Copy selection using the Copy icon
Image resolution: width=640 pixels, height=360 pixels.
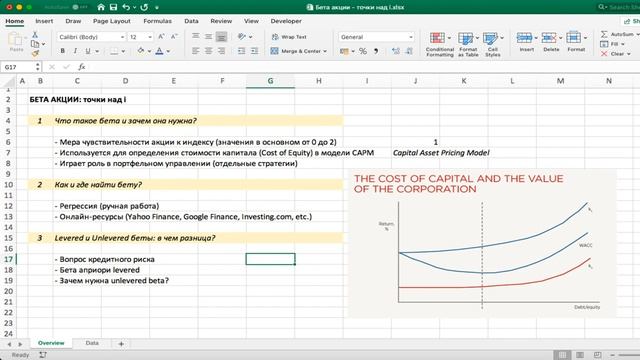[x=36, y=44]
